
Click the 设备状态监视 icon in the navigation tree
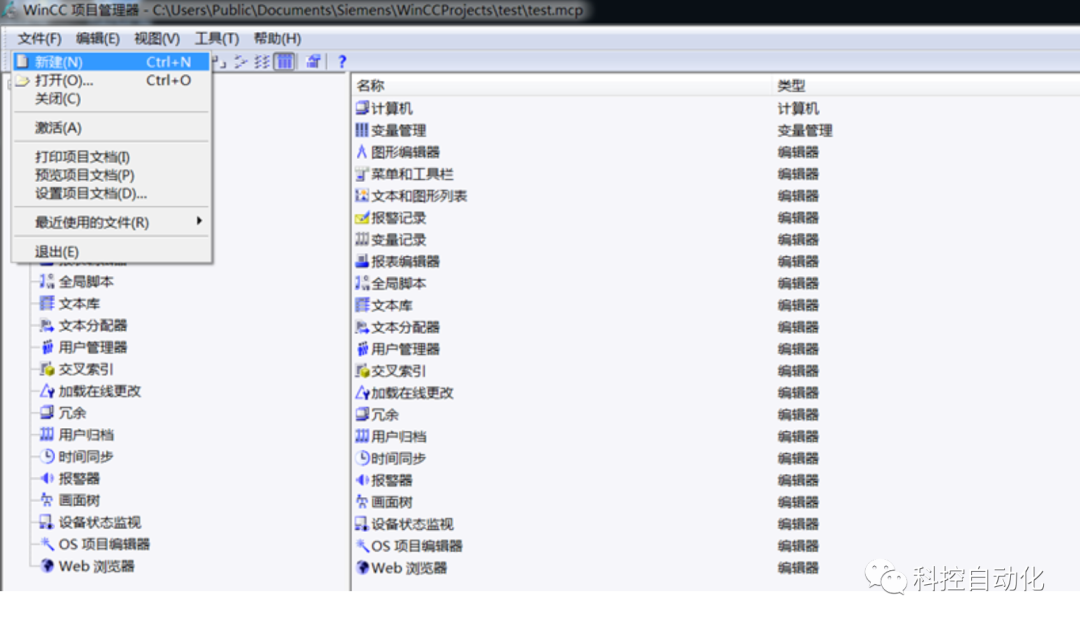click(47, 522)
